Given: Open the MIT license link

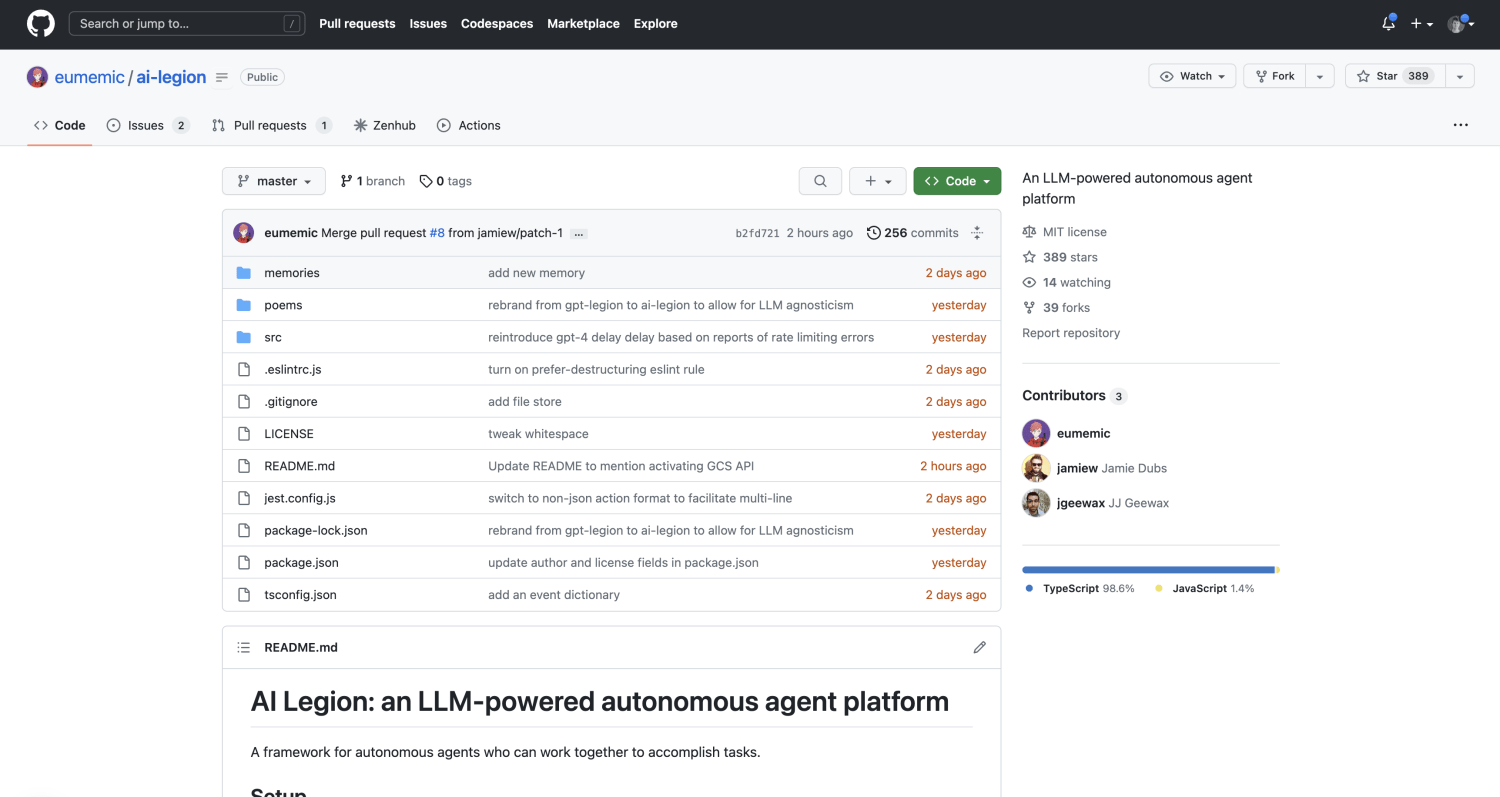Looking at the screenshot, I should [x=1074, y=232].
